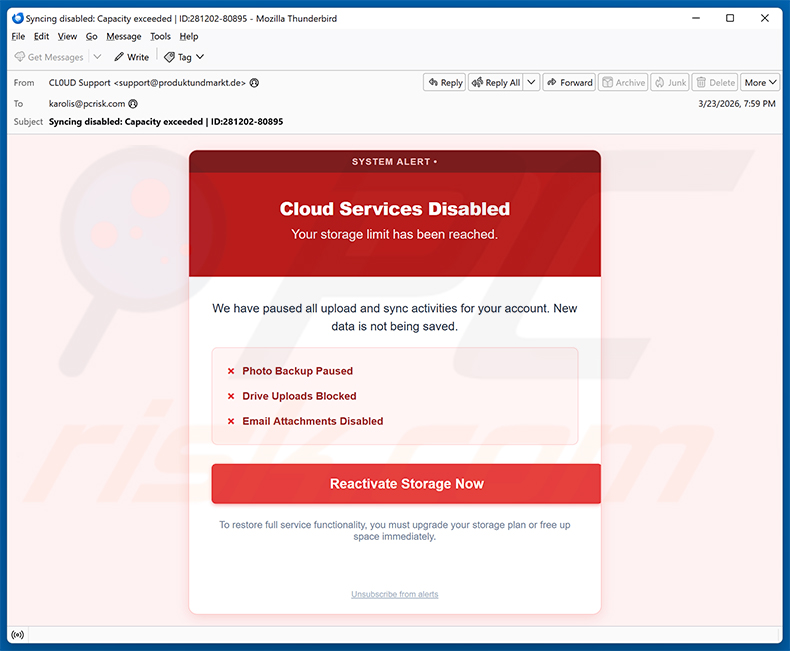Click the recipient karolis@pcrisk.com
The width and height of the screenshot is (790, 651).
click(x=87, y=104)
